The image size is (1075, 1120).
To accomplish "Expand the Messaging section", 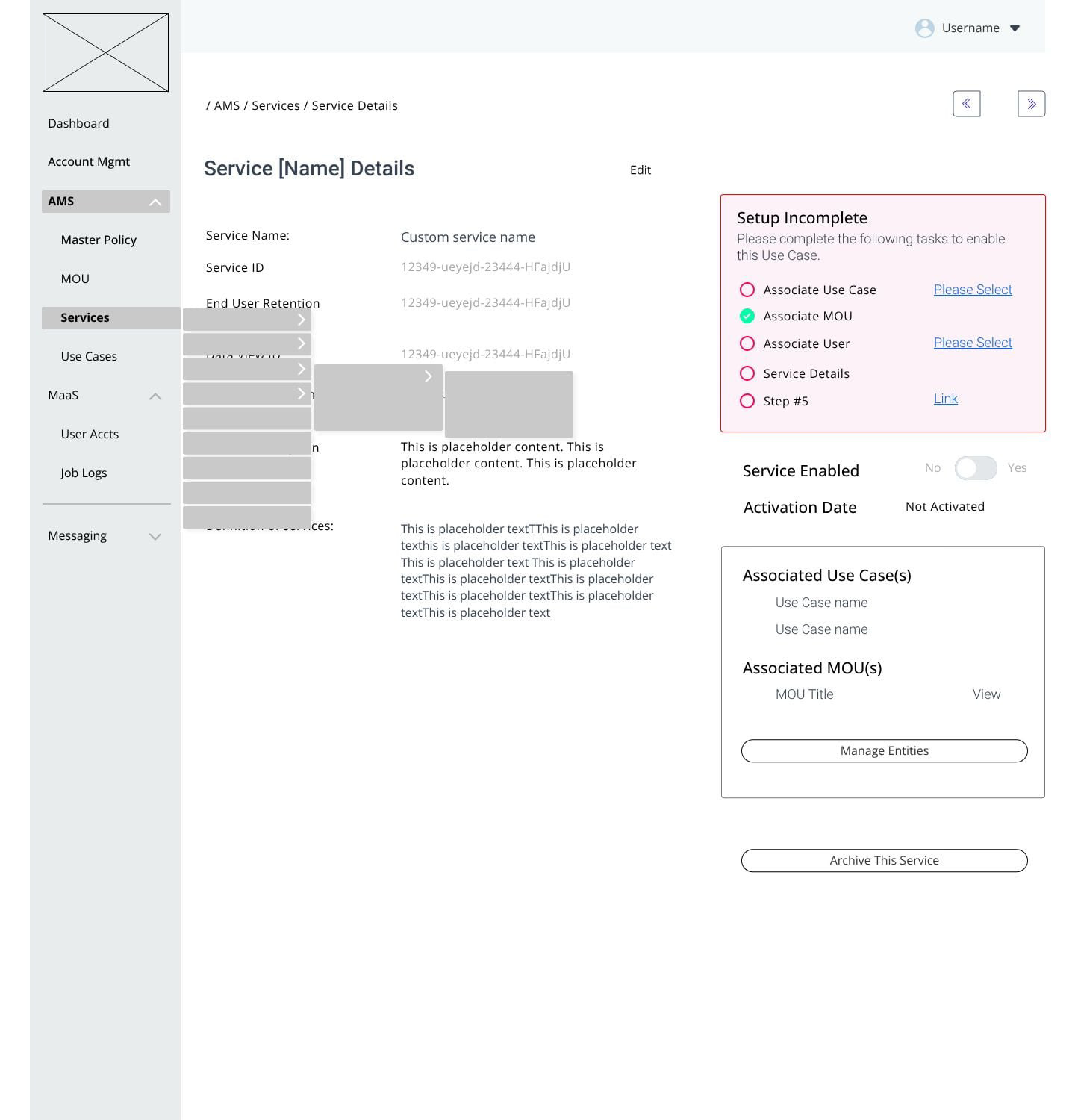I will pos(155,535).
